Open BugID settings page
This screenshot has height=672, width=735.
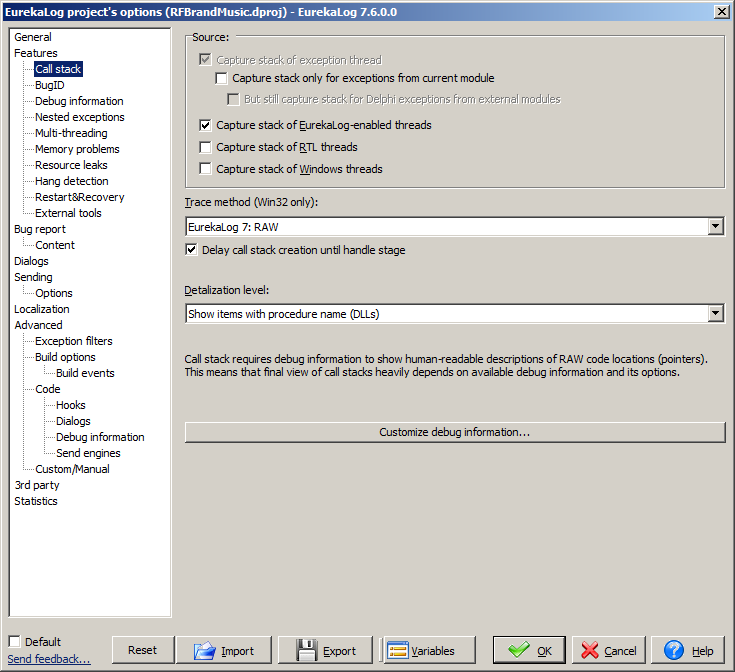tap(50, 85)
